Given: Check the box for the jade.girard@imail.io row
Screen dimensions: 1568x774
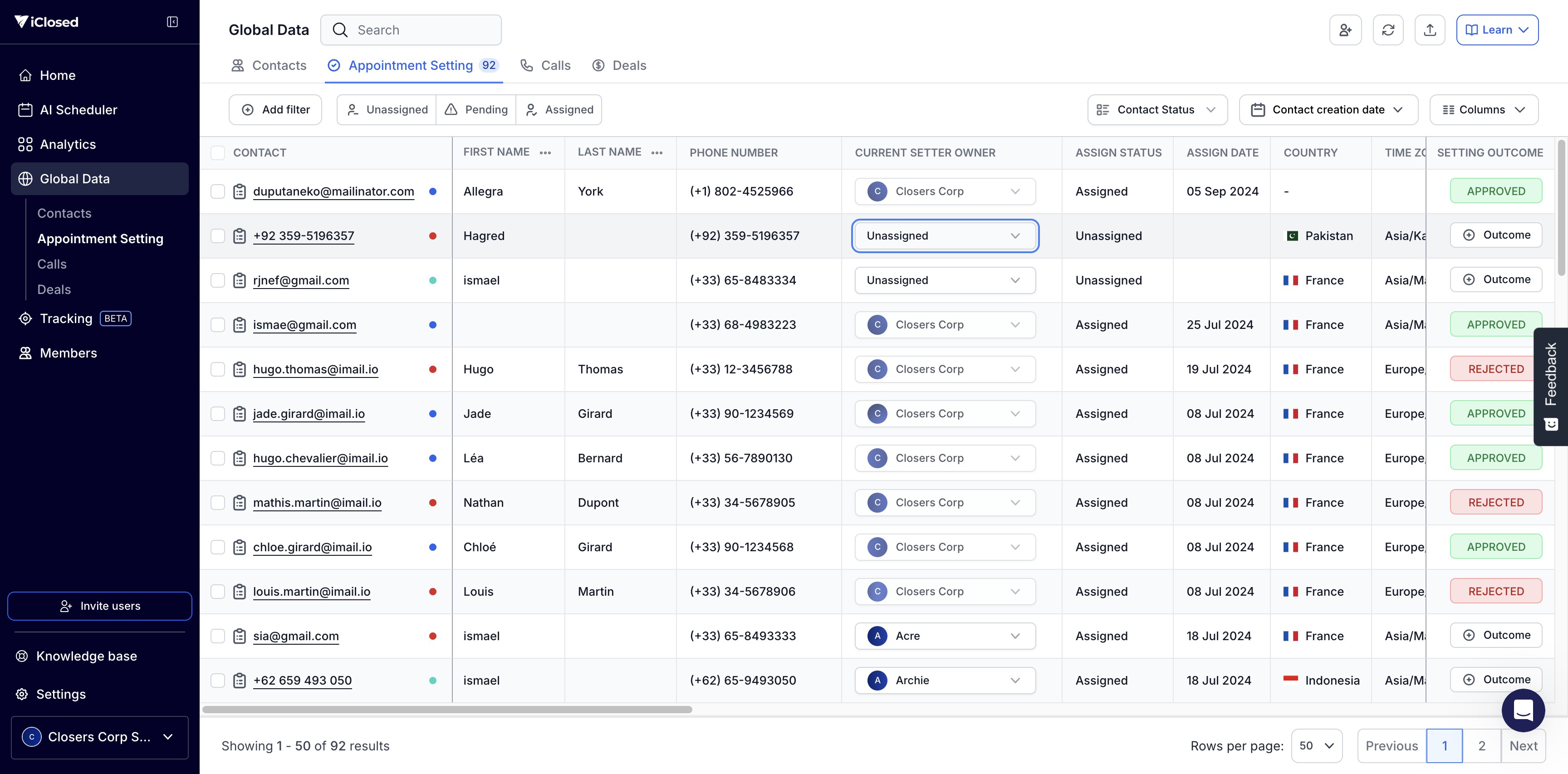Looking at the screenshot, I should pos(217,414).
